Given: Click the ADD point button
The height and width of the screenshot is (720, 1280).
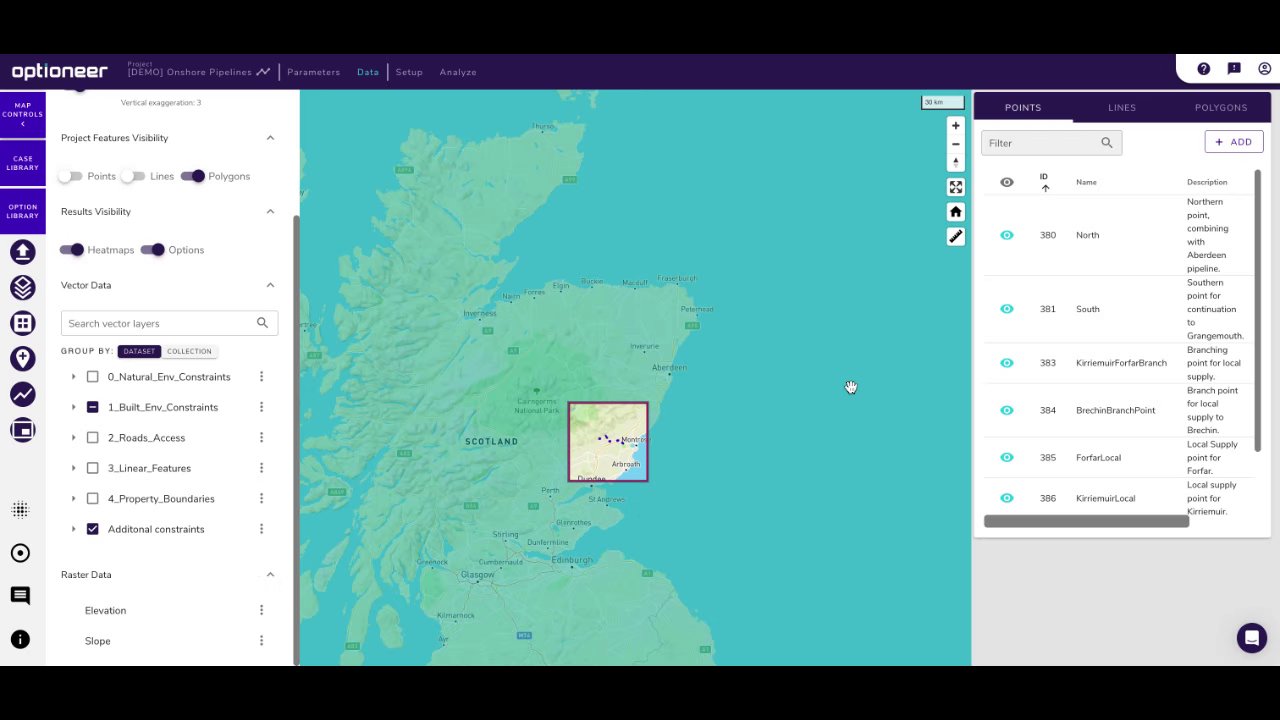Looking at the screenshot, I should [1234, 142].
